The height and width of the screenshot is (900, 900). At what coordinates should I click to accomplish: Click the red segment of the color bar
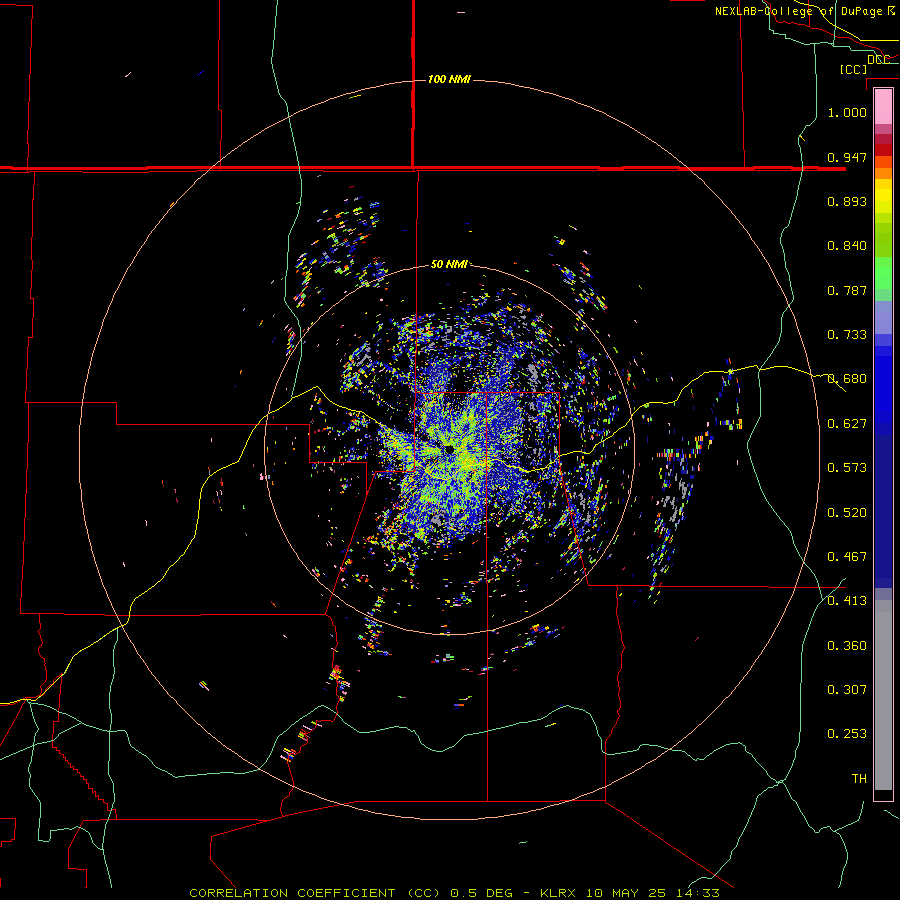883,149
